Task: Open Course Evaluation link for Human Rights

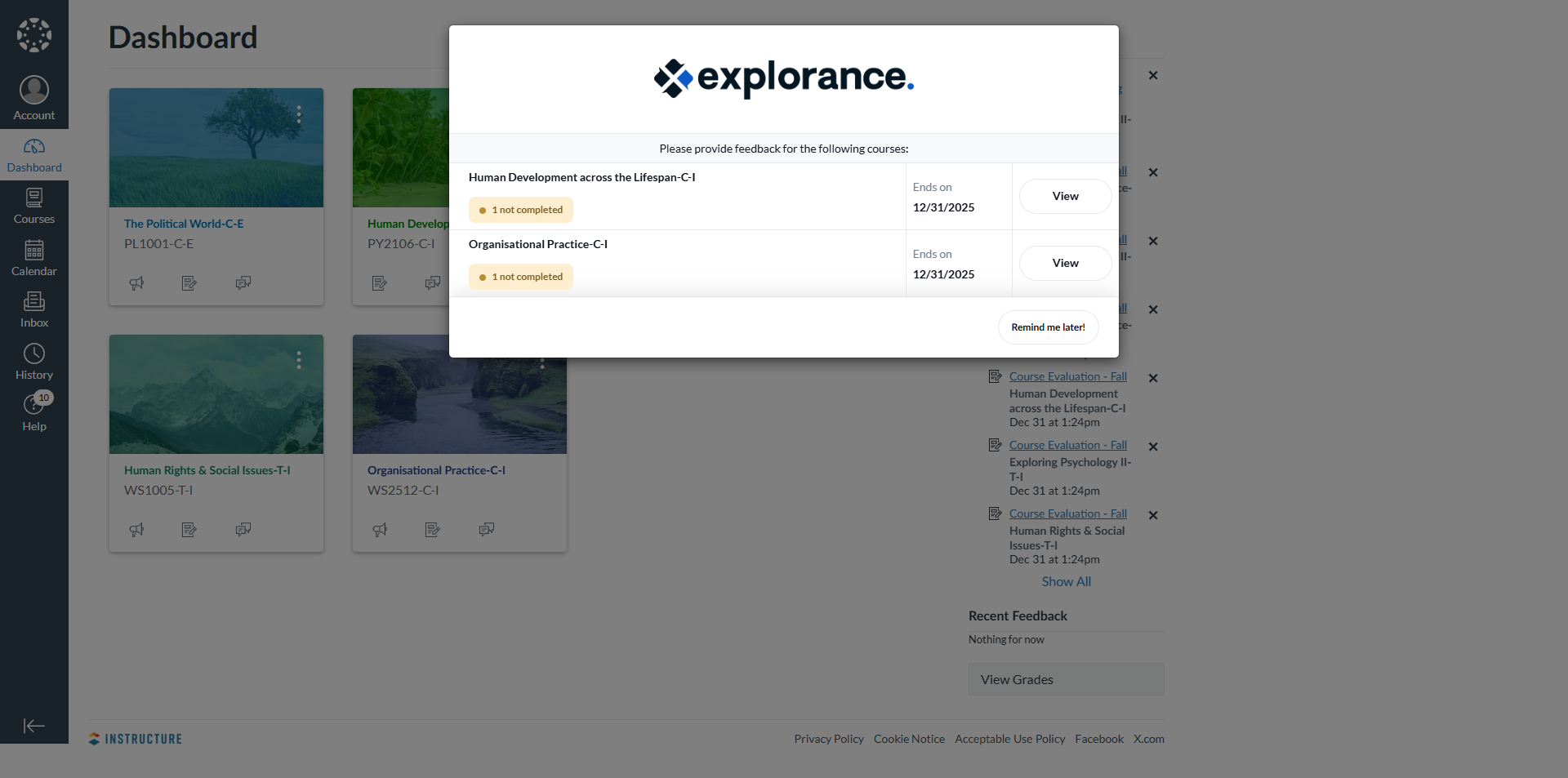Action: 1068,513
